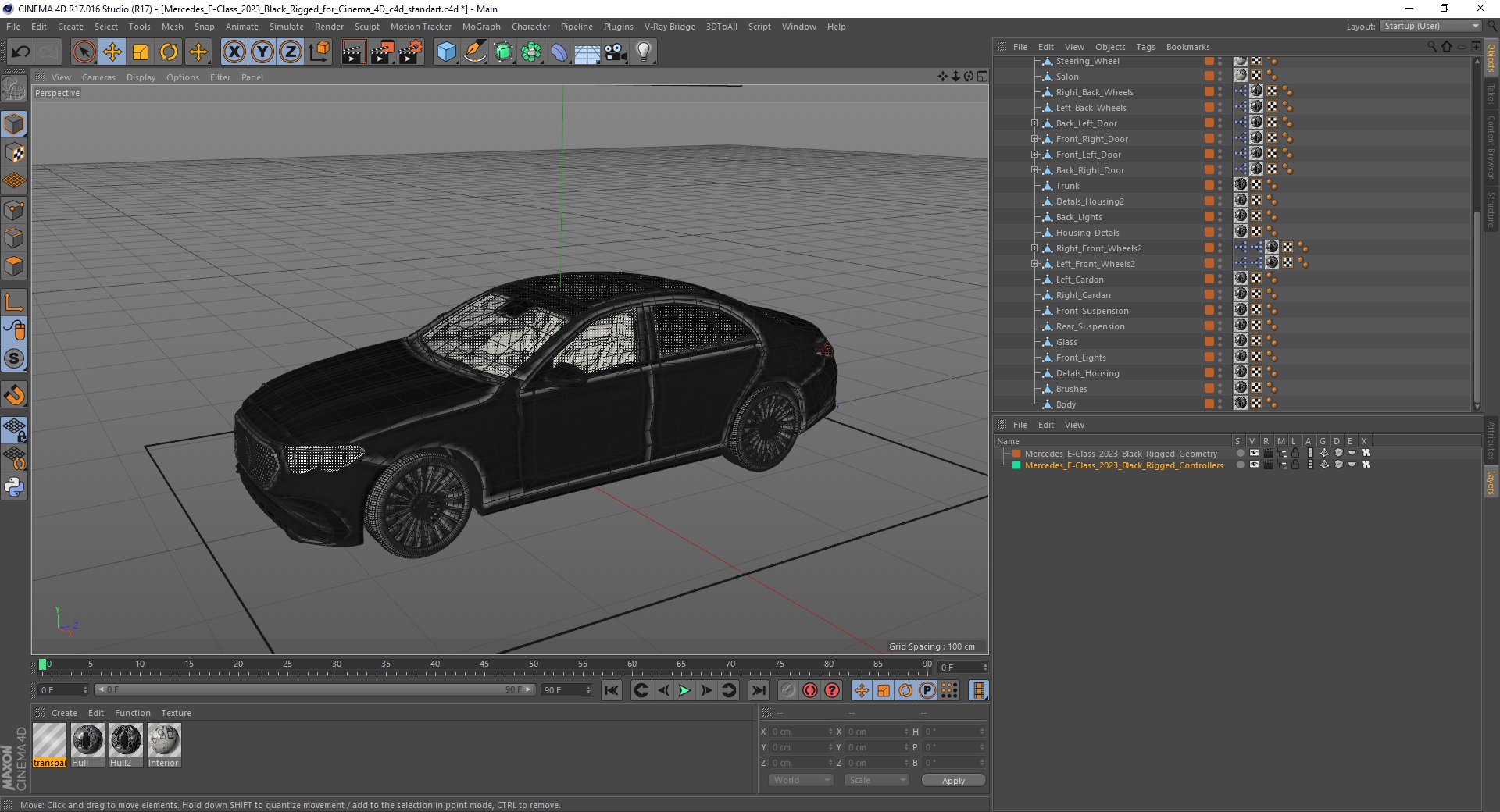Viewport: 1500px width, 812px height.
Task: Open the Simulate menu
Action: point(287,27)
